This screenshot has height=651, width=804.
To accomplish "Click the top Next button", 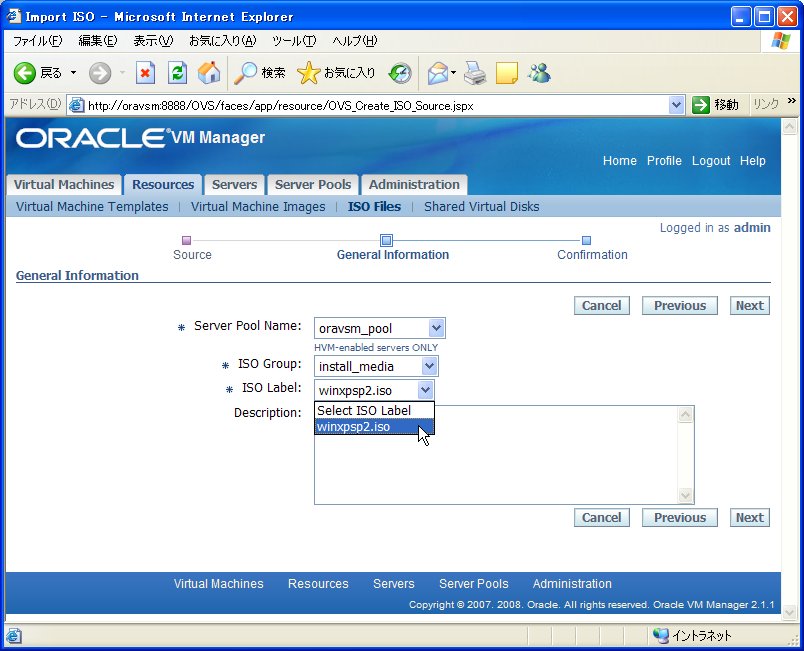I will tap(750, 306).
